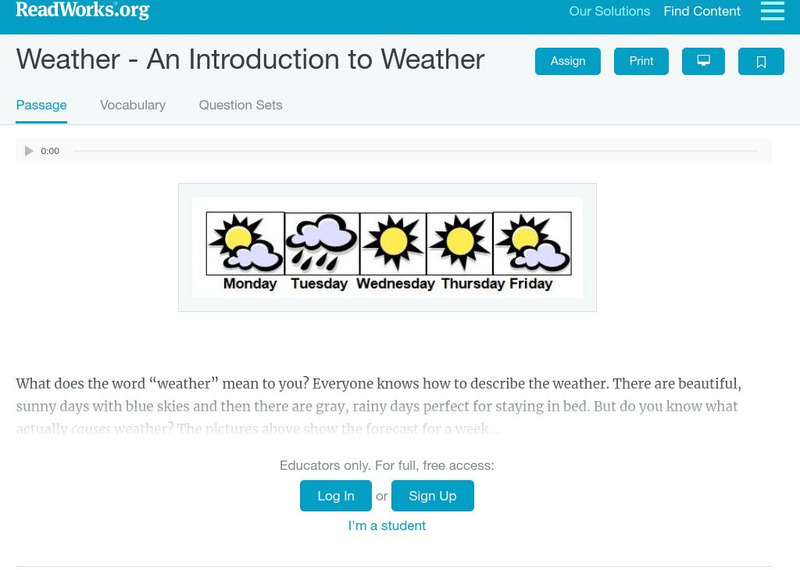Seek along the audio progress bar

[x=415, y=151]
